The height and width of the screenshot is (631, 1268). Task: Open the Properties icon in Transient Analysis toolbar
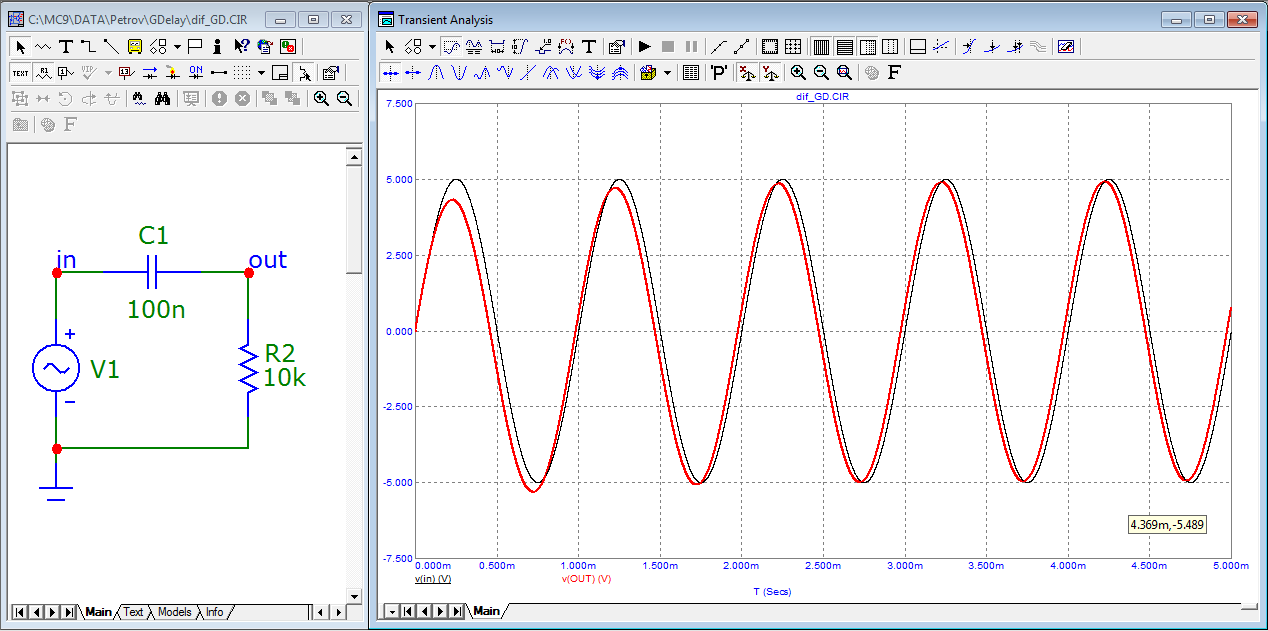point(617,46)
